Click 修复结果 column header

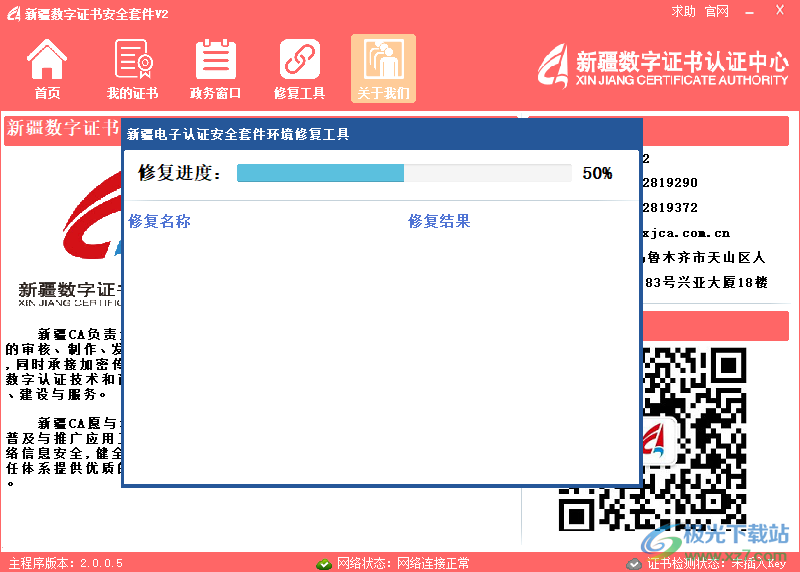439,221
